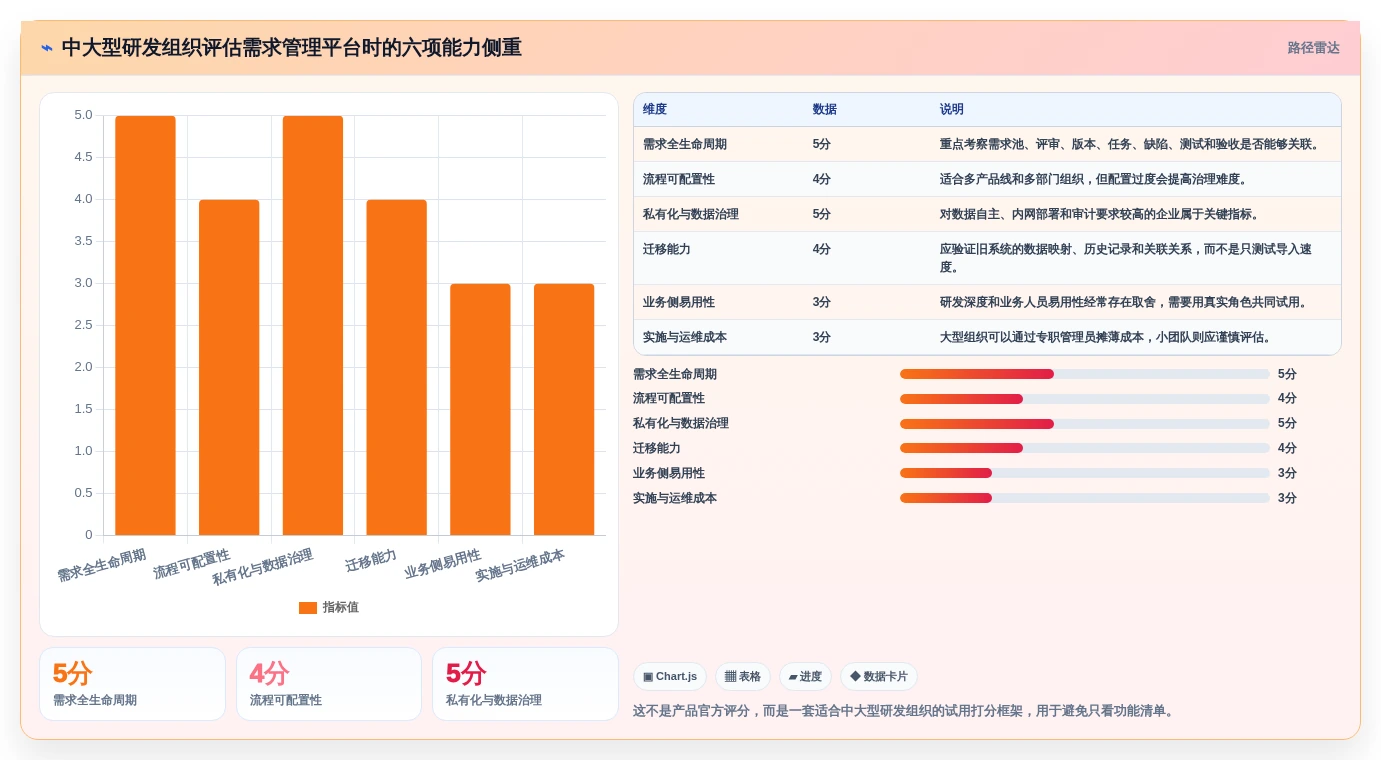Click the 业务侧易用性 bar in the chart
The image size is (1381, 760).
coord(480,410)
